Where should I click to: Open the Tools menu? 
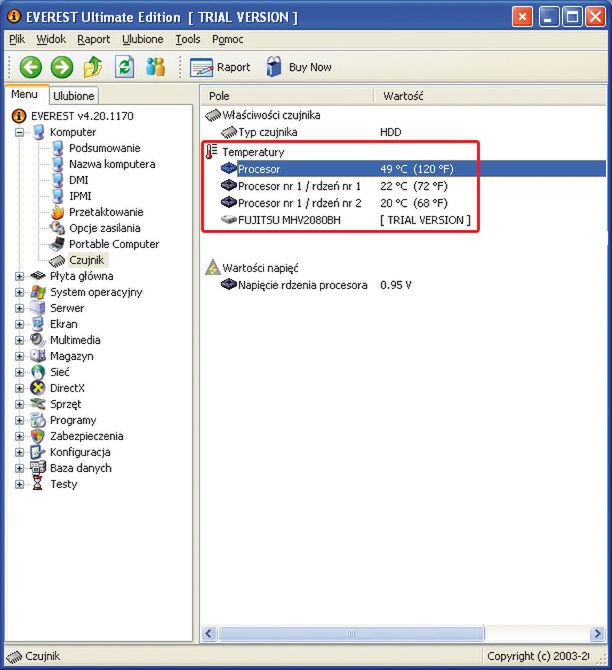[x=188, y=39]
